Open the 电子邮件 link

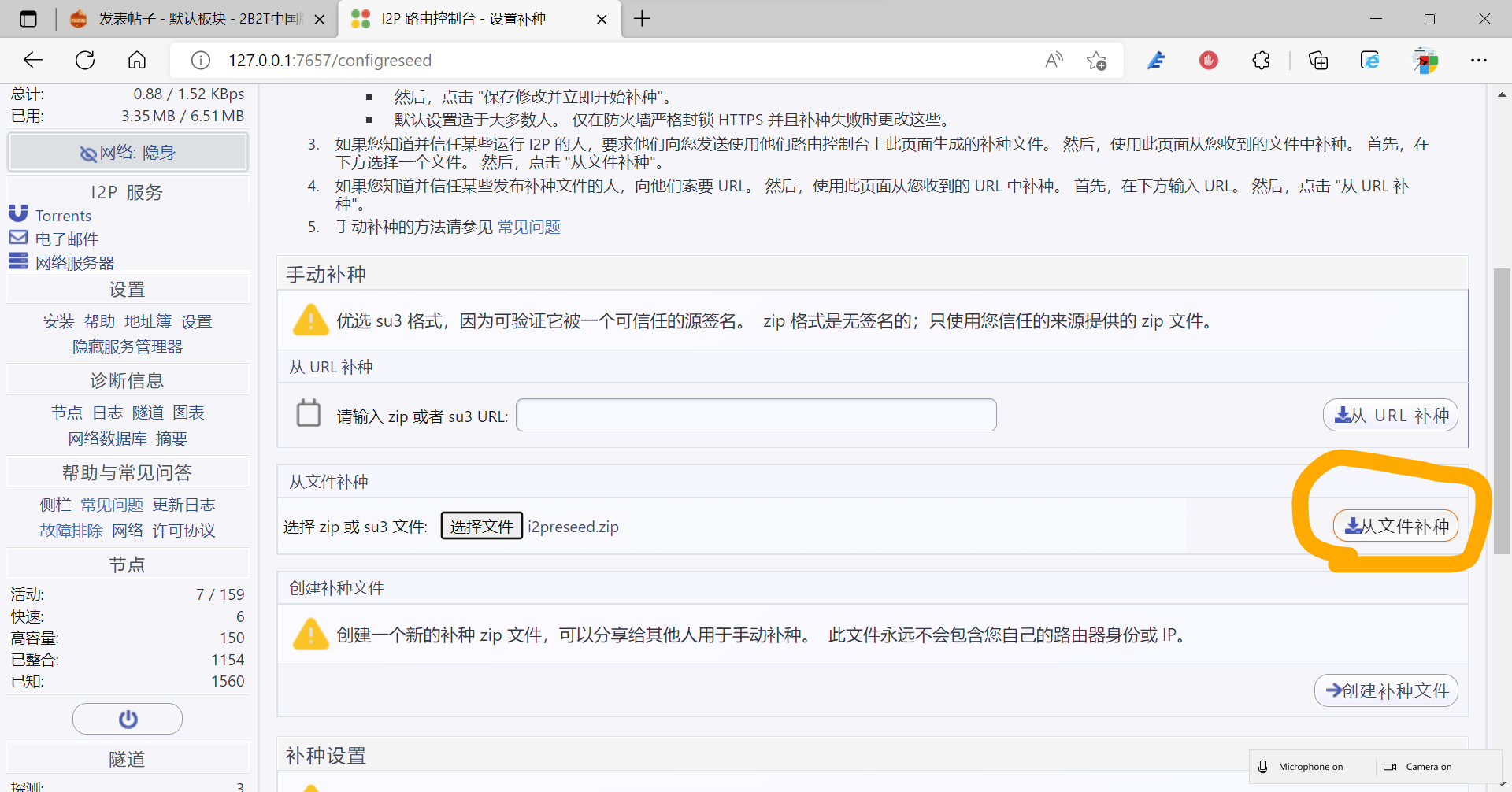click(67, 239)
